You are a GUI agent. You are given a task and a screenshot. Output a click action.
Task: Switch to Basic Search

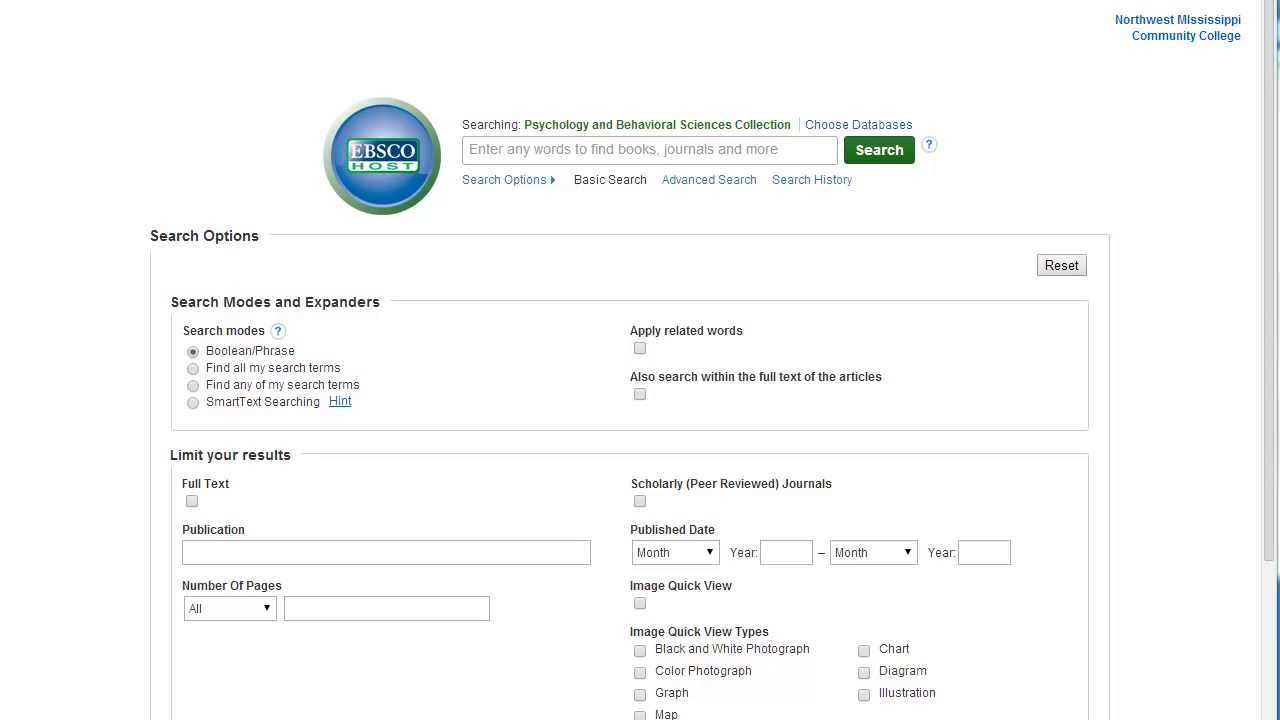[x=610, y=180]
